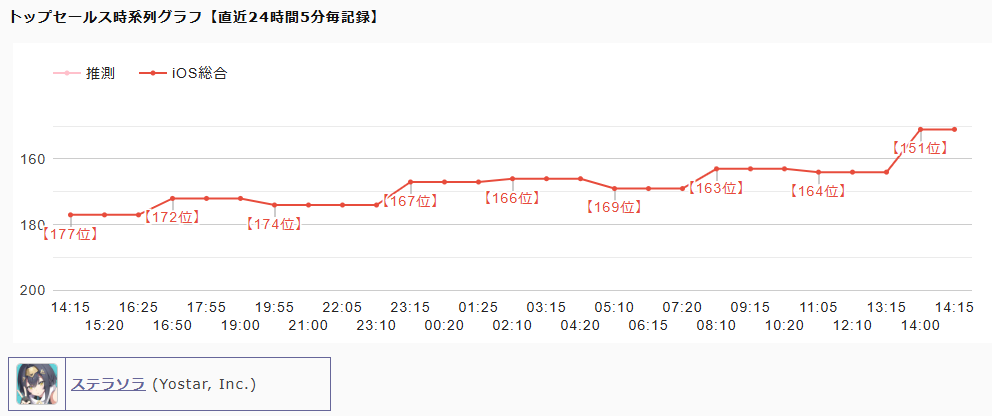The image size is (992, 416).
Task: Click the 【172位】 data label
Action: click(172, 217)
